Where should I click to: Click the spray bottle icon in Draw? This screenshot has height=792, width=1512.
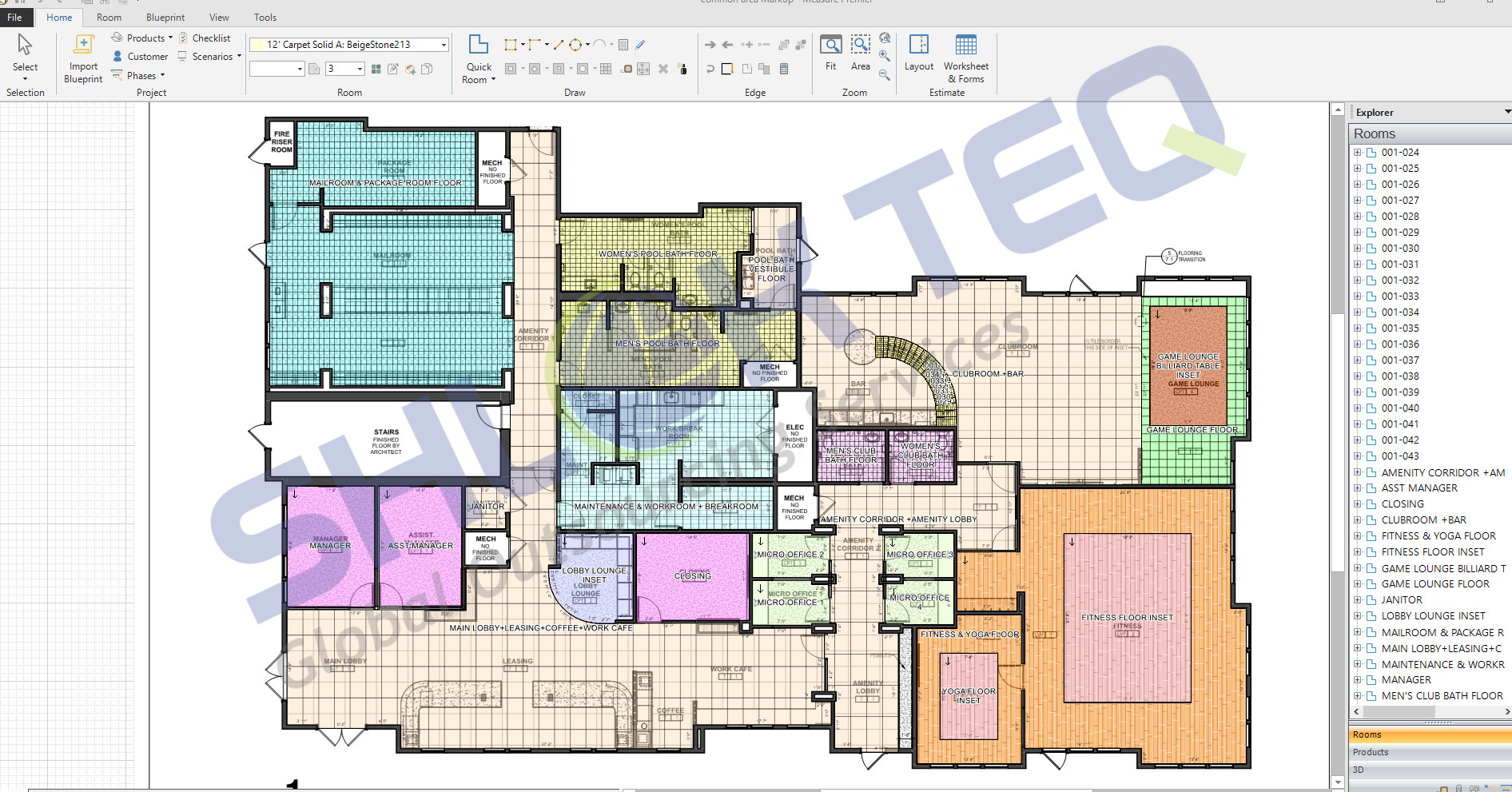click(x=682, y=69)
